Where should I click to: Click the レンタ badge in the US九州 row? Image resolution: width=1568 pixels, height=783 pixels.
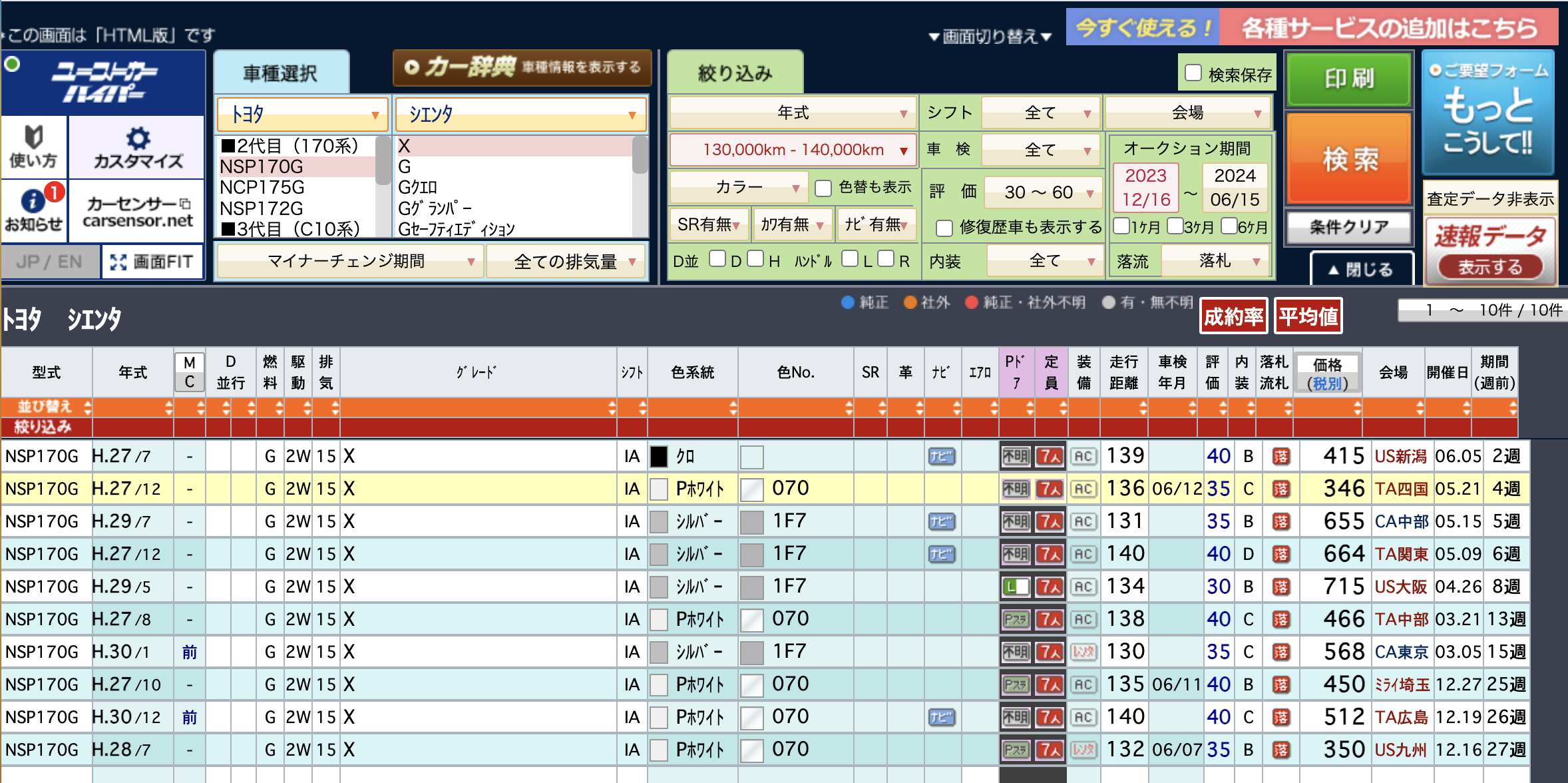(x=1083, y=750)
